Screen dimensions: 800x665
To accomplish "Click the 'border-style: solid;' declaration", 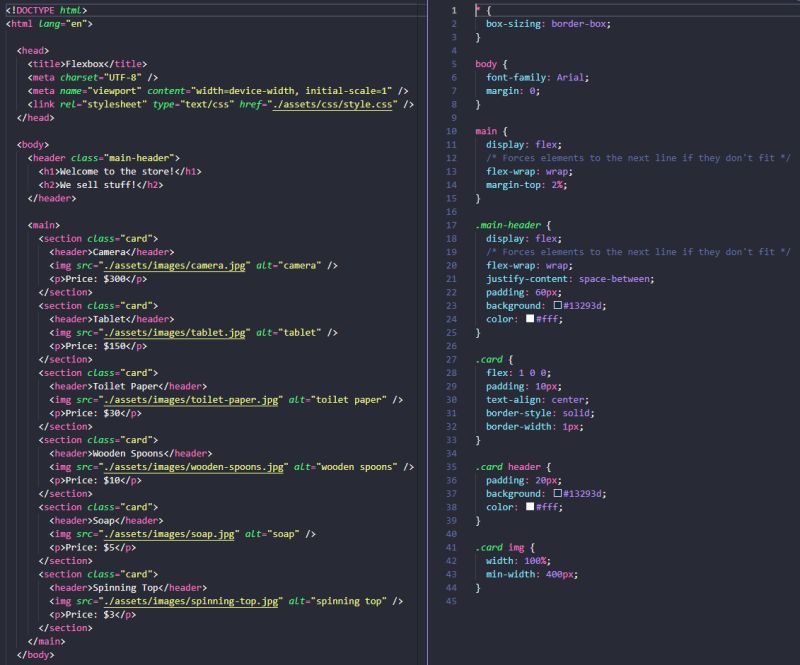I will [540, 413].
